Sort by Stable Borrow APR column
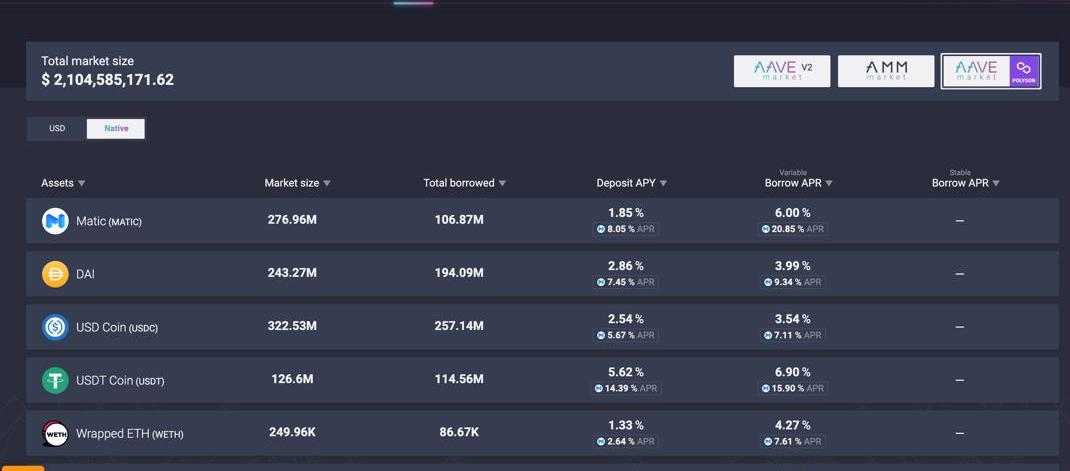Screen dimensions: 1070x471 (x=965, y=183)
